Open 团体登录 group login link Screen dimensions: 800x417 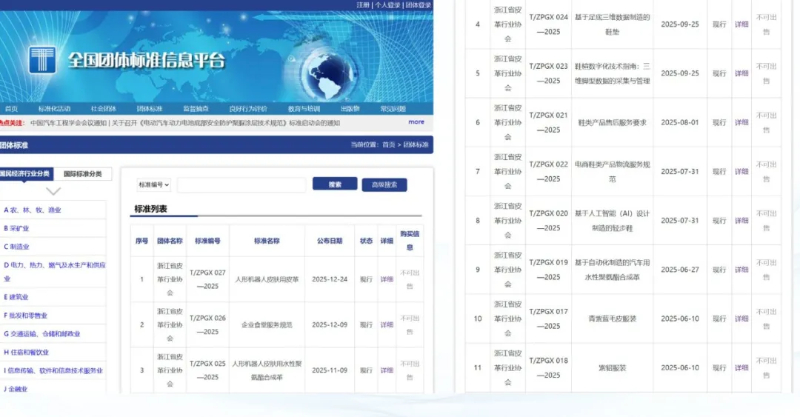(418, 5)
